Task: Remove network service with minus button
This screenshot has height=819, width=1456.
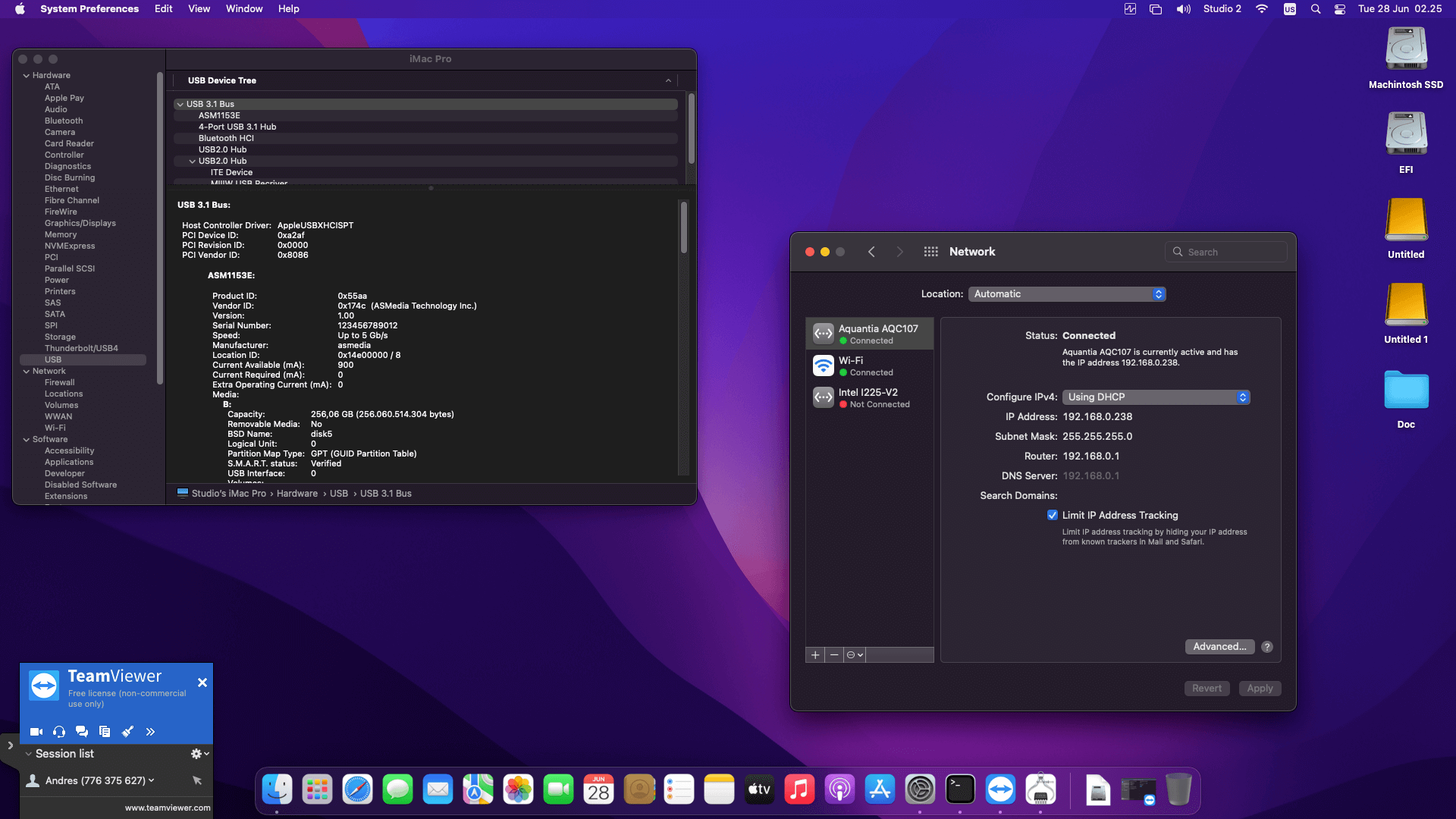Action: (834, 655)
